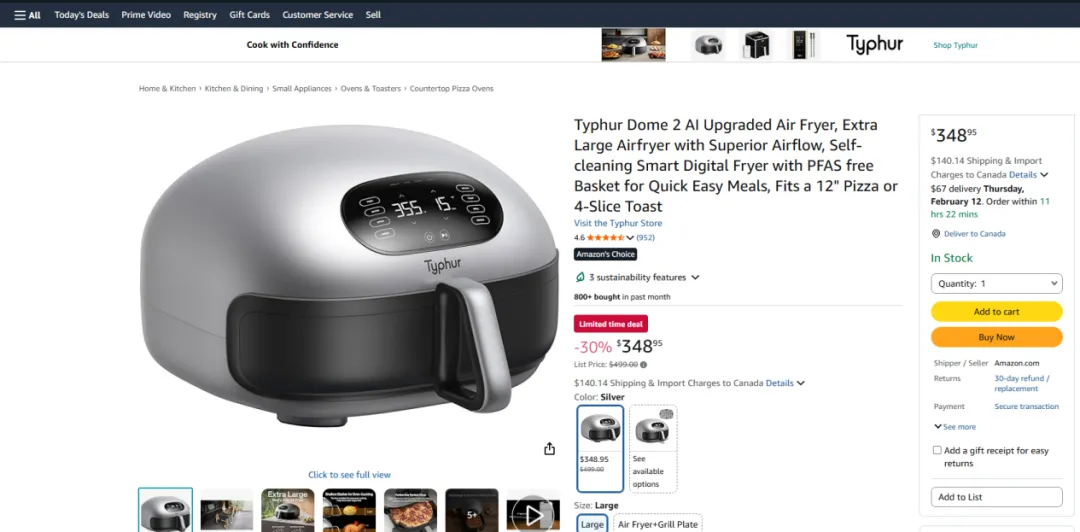
Task: Open Today's Deals in navigation bar
Action: click(81, 14)
